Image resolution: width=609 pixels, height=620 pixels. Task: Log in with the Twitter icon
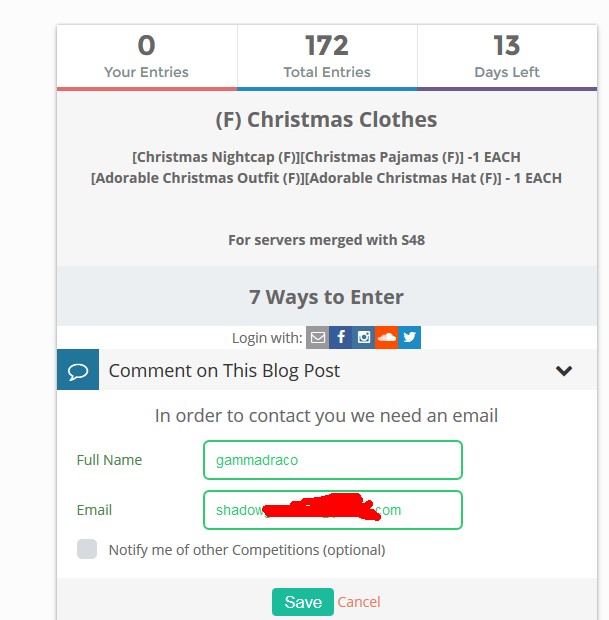click(x=410, y=337)
